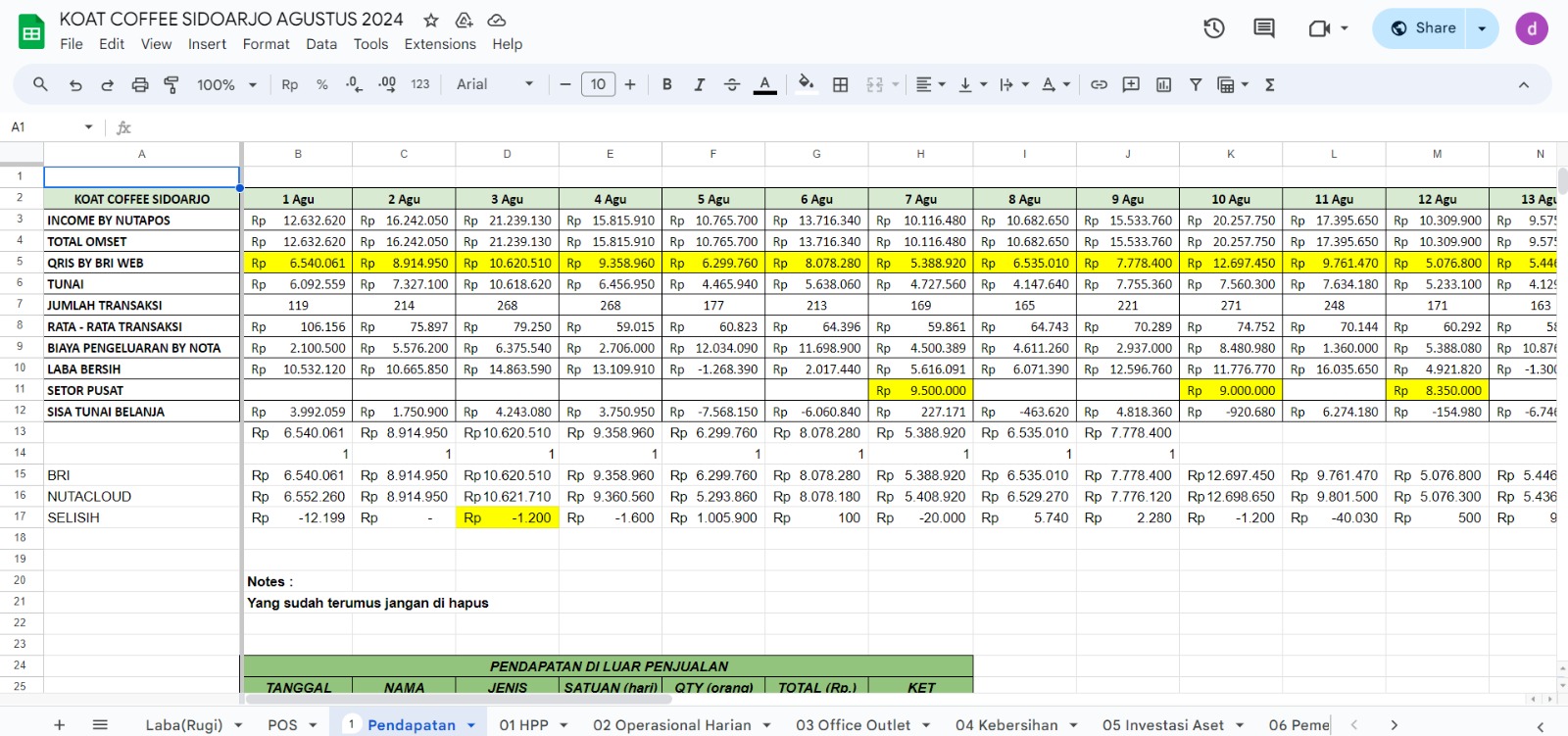The height and width of the screenshot is (736, 1568).
Task: Open the functions sigma menu
Action: [x=1270, y=84]
